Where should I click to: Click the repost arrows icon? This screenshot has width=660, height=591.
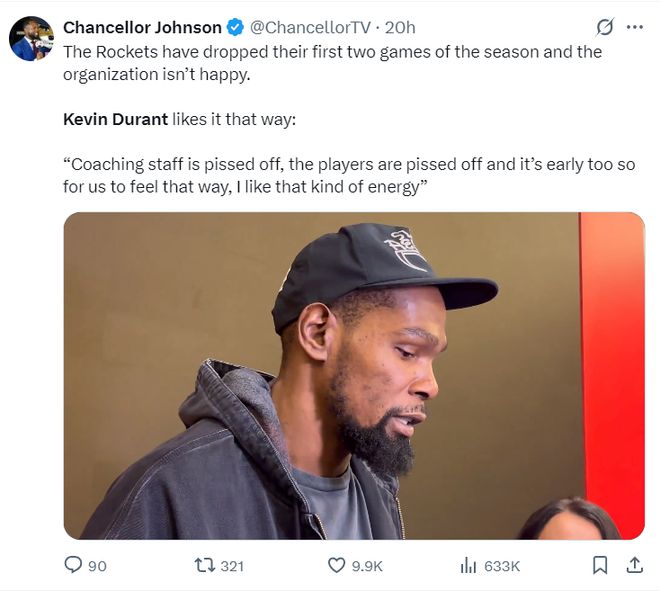pos(204,566)
